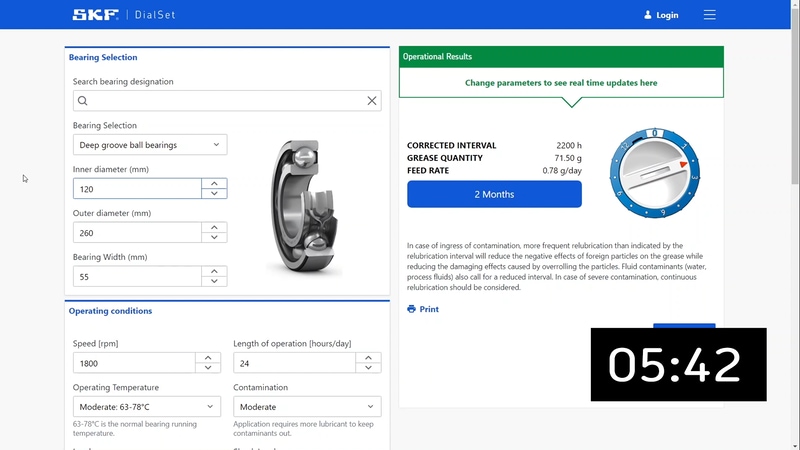Decrease the speed rpm value
The height and width of the screenshot is (450, 800).
pyautogui.click(x=207, y=368)
